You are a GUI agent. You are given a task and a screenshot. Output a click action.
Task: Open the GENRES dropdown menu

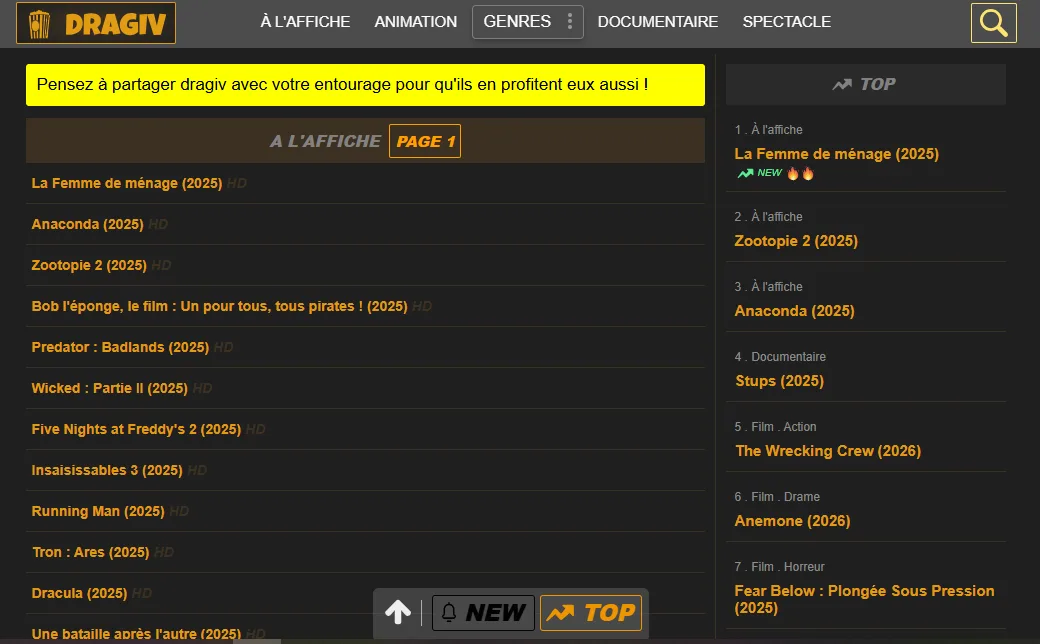[527, 22]
